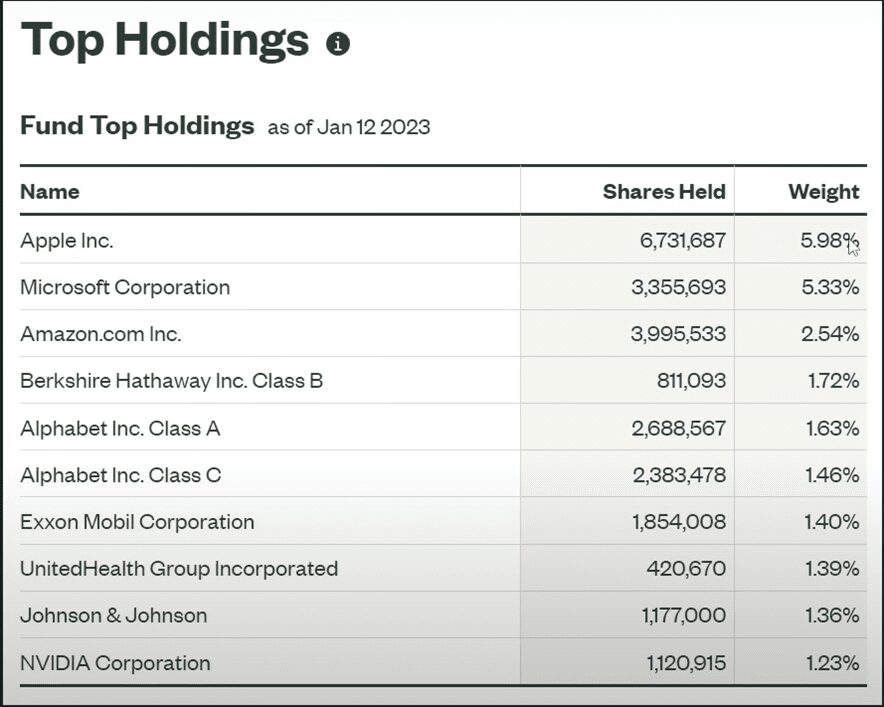Select the Apple Inc. holding name

67,240
